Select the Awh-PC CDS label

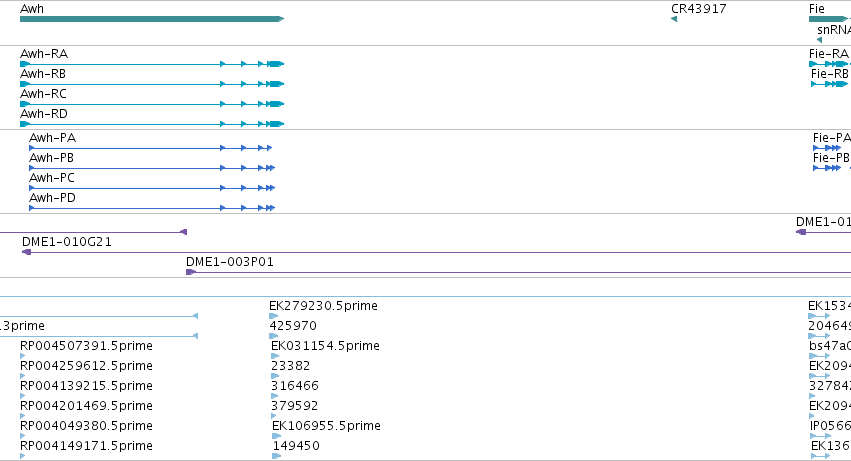(x=52, y=178)
